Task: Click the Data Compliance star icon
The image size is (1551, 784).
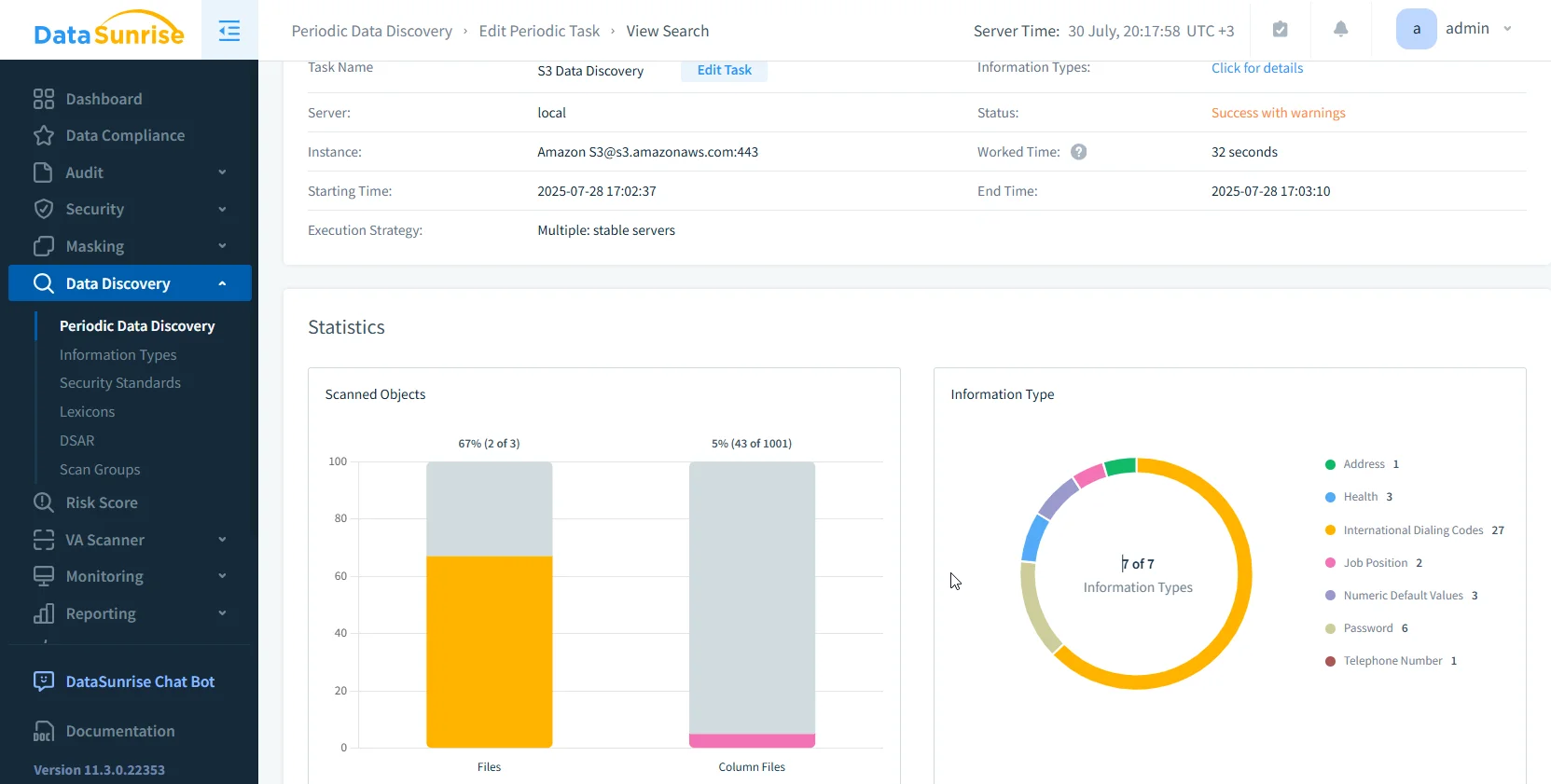Action: click(x=44, y=136)
